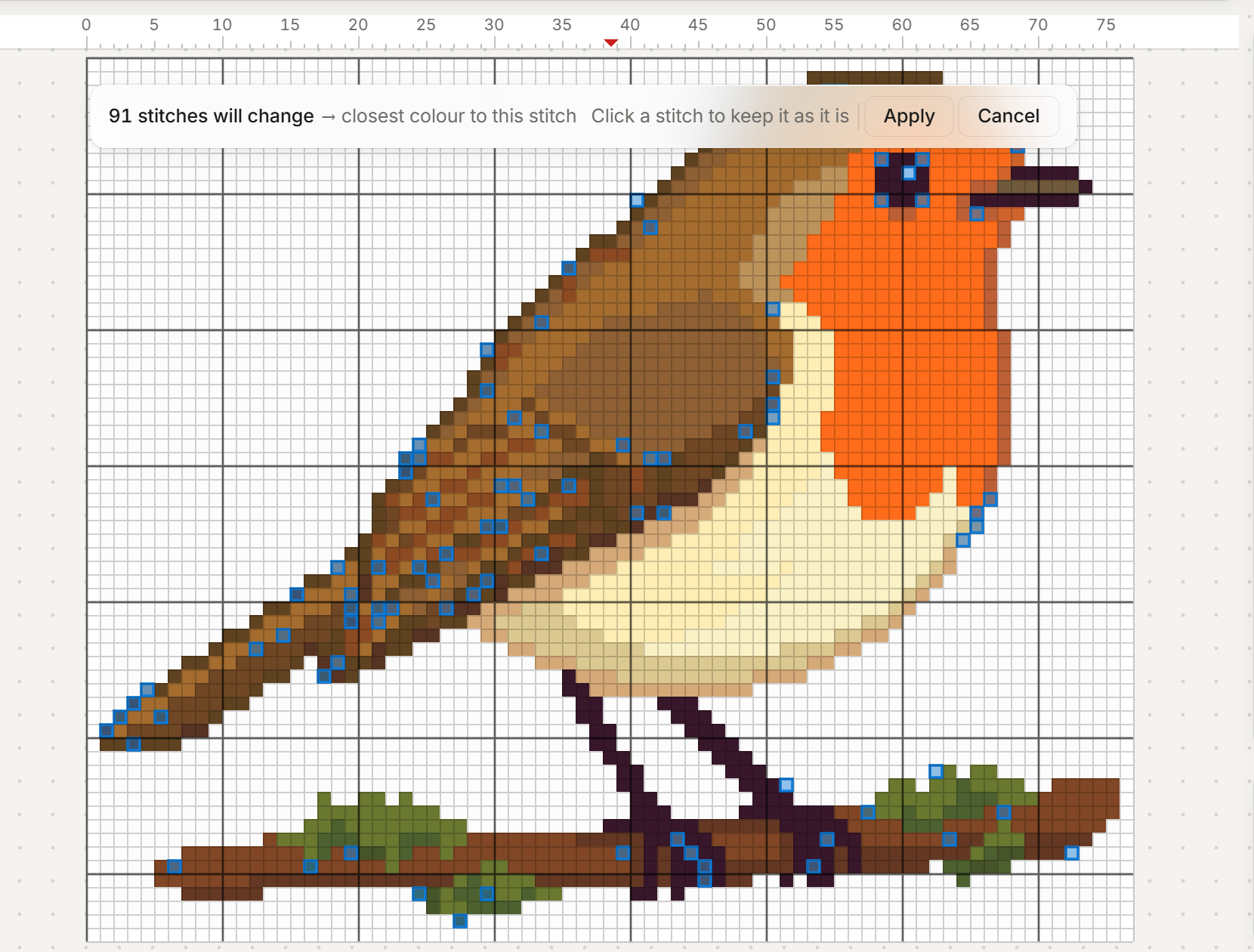Click the ruler label 75
The image size is (1254, 952).
pos(1106,25)
